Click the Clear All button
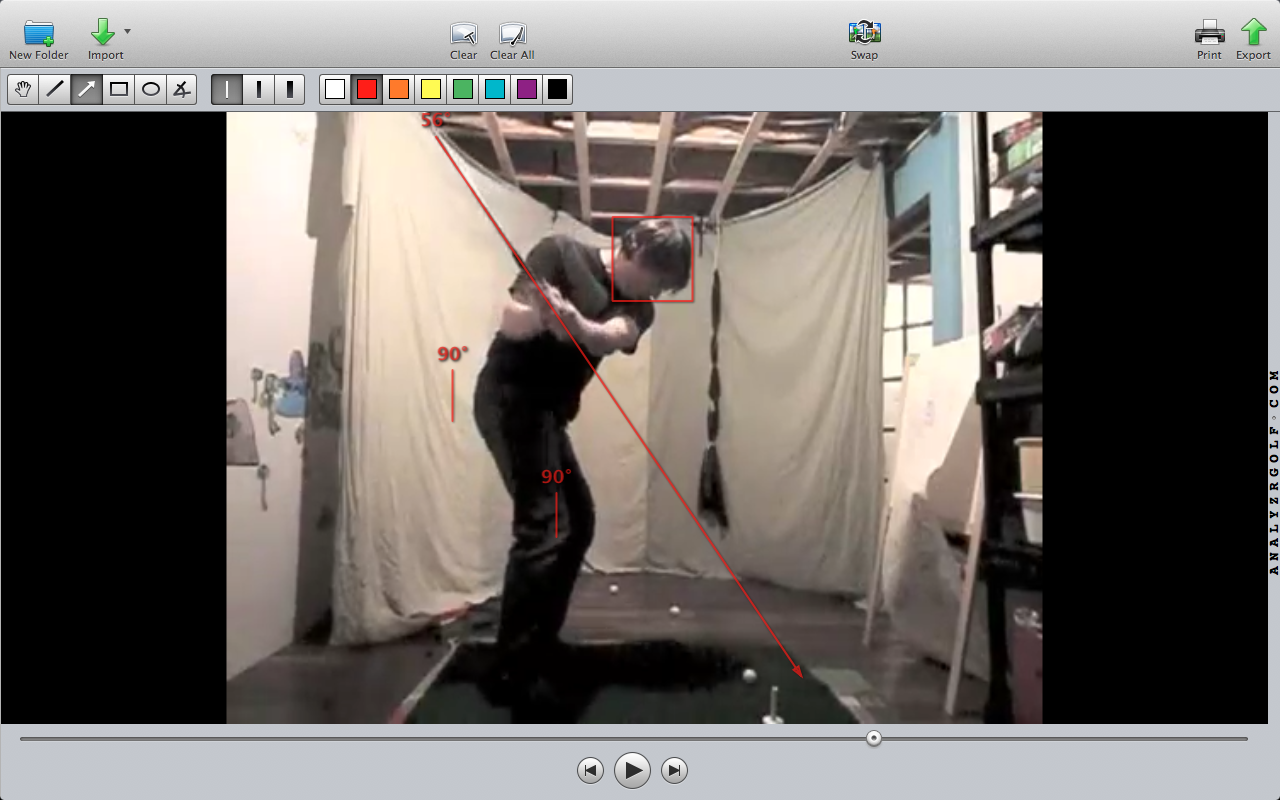This screenshot has height=800, width=1280. 512,33
